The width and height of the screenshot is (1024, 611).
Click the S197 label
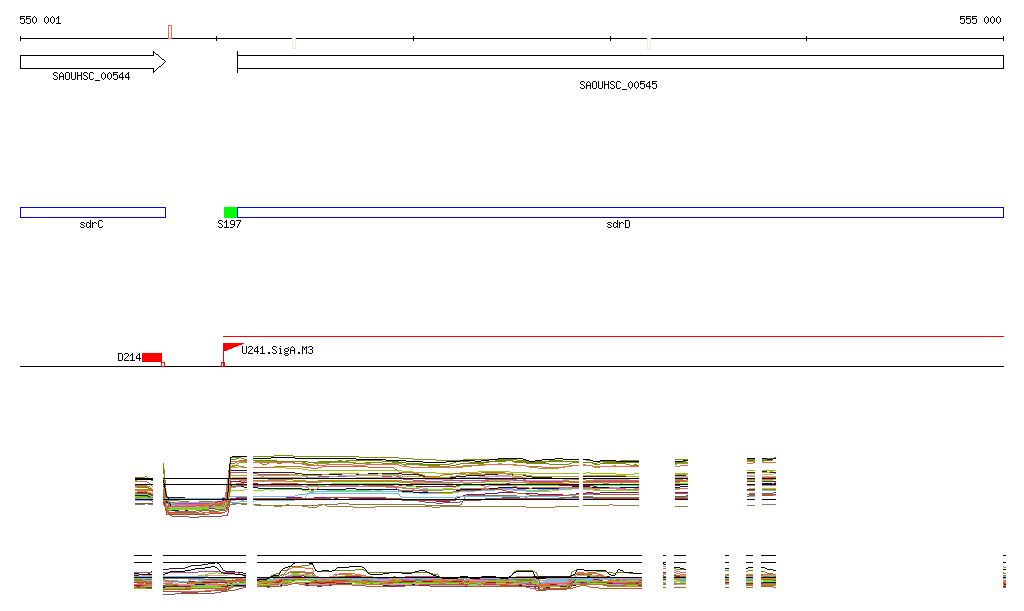[x=229, y=225]
